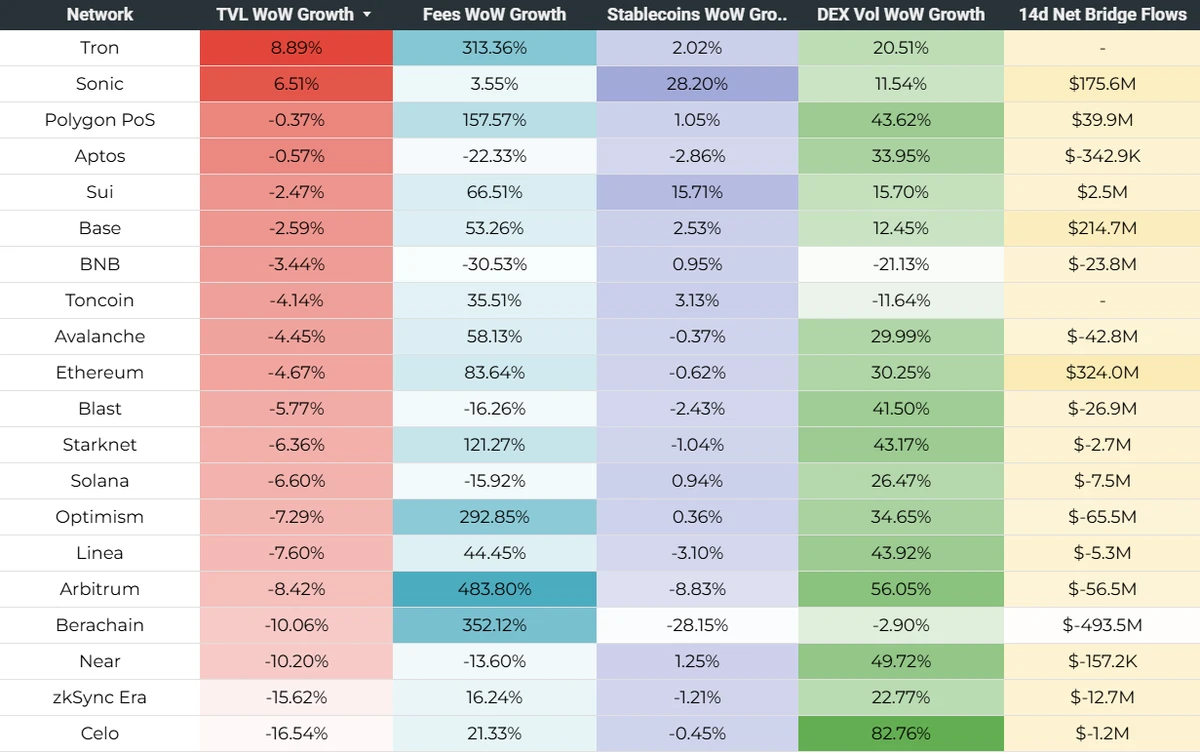1200x754 pixels.
Task: Click DEX Vol WoW Growth header
Action: pos(900,15)
